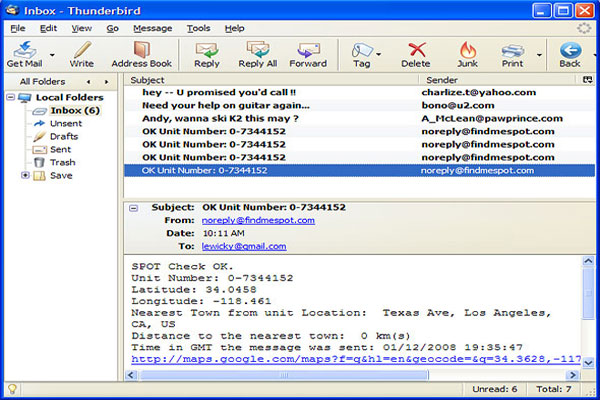The width and height of the screenshot is (600, 400).
Task: Open the maps.google.com link in message
Action: tap(356, 359)
